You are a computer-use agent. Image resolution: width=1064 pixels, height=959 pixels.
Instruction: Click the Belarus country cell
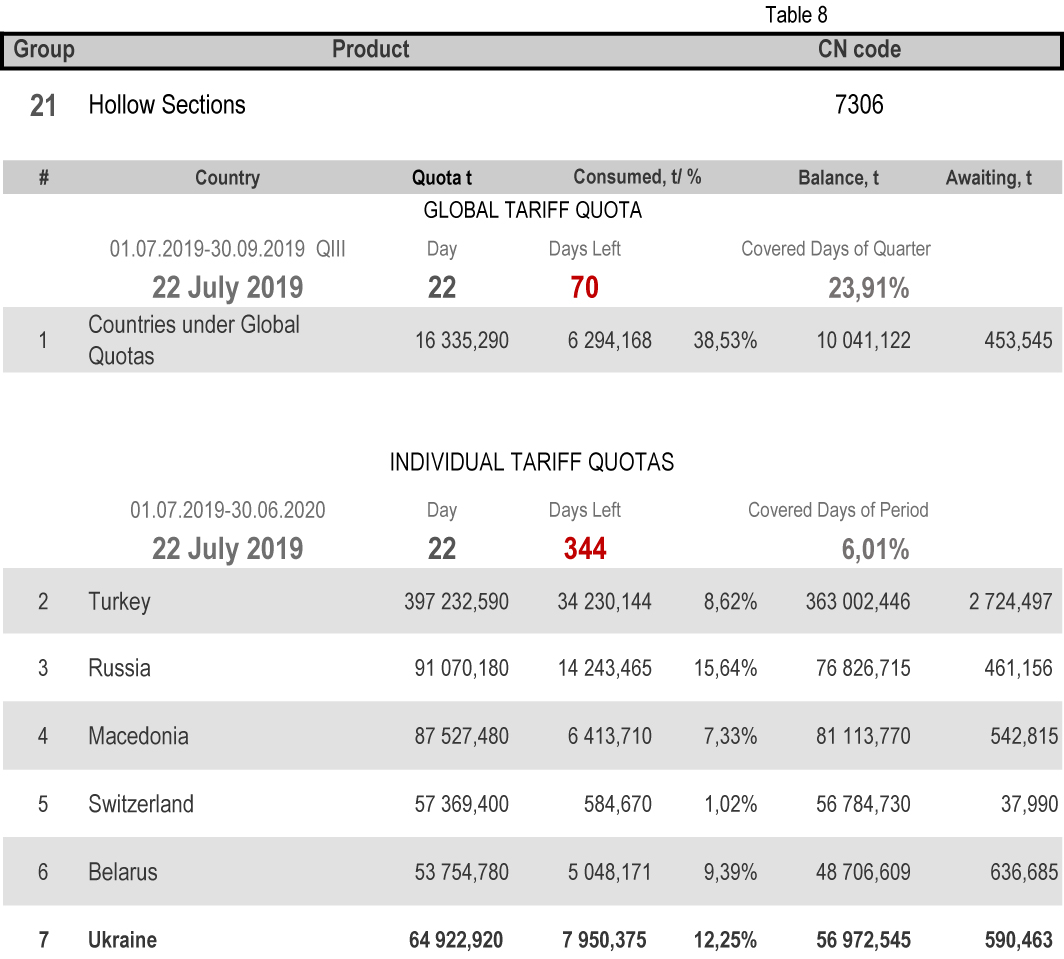click(123, 872)
